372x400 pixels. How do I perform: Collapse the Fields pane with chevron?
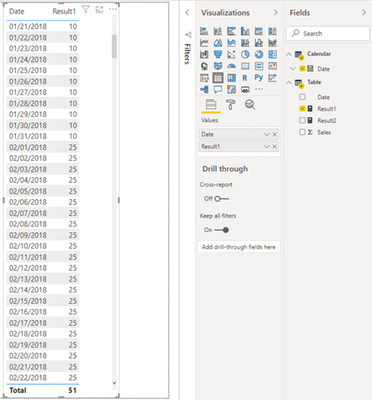tap(364, 13)
